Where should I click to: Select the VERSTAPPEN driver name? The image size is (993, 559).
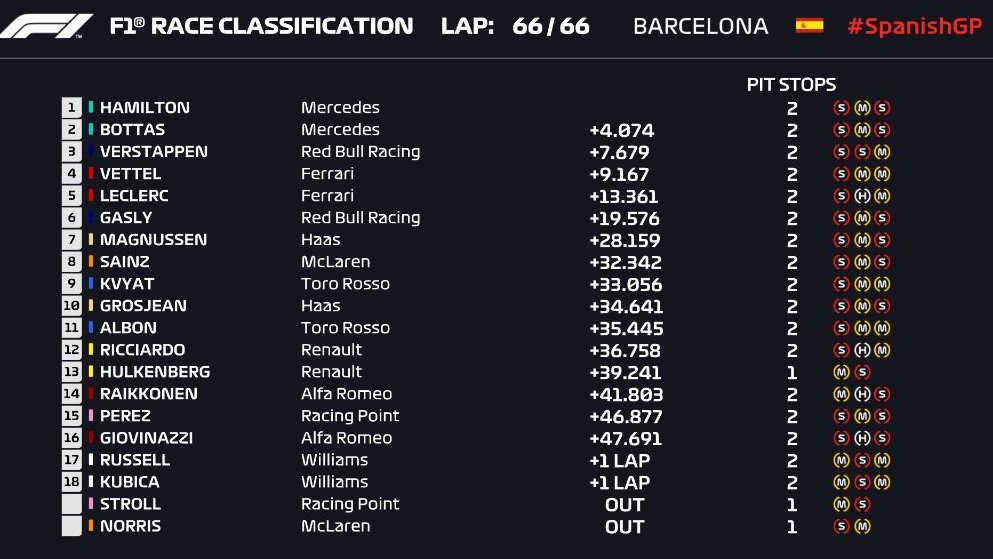(x=154, y=151)
